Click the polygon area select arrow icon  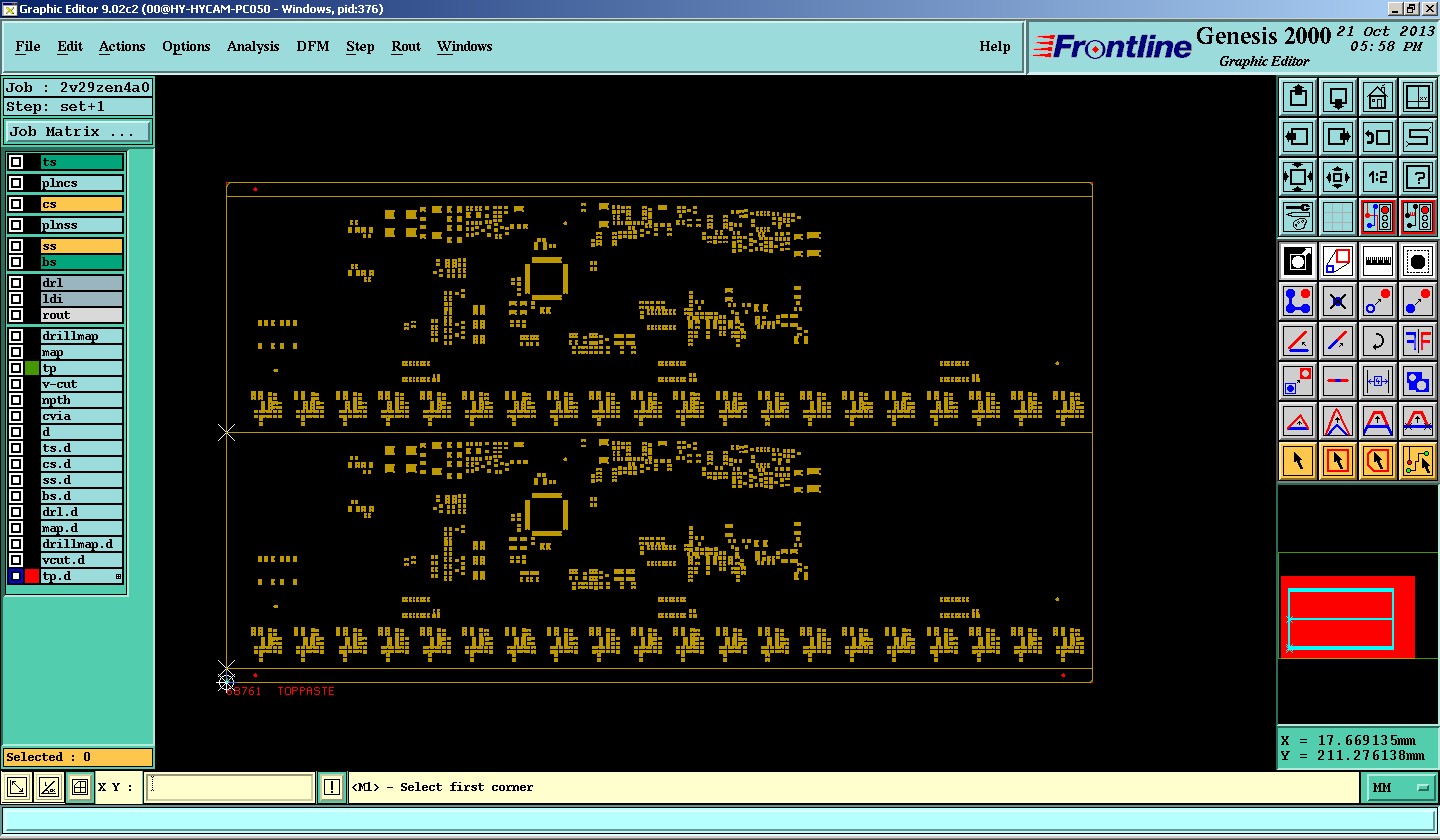(x=1378, y=461)
